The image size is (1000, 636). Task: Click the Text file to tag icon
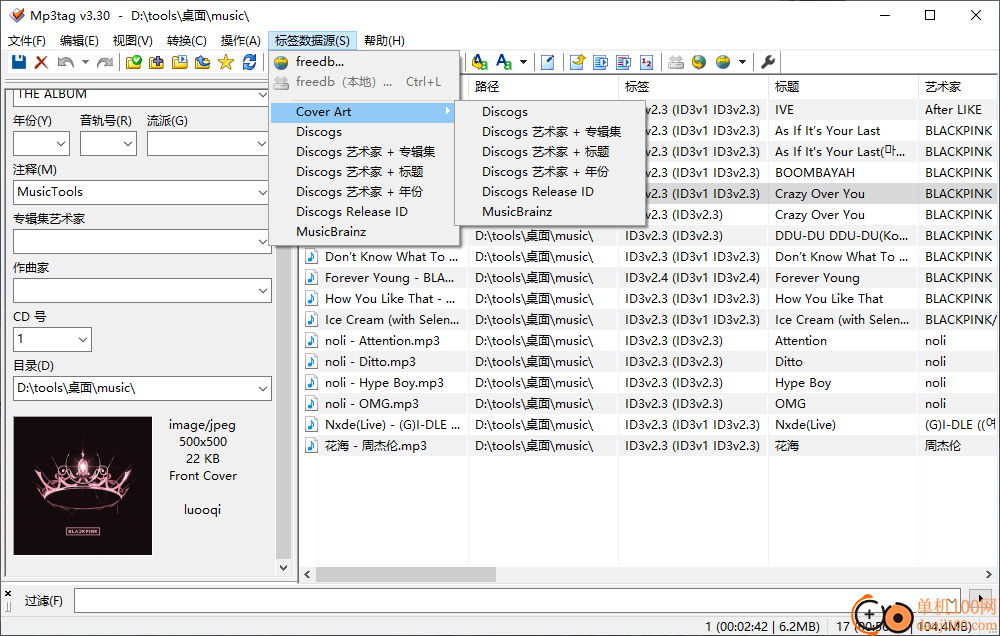click(624, 62)
